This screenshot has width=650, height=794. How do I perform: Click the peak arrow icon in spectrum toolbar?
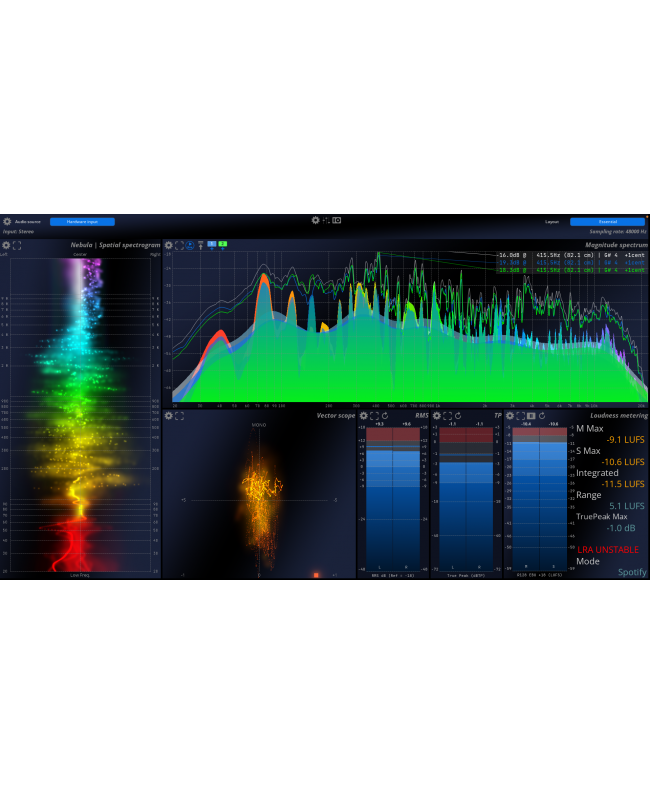point(200,245)
